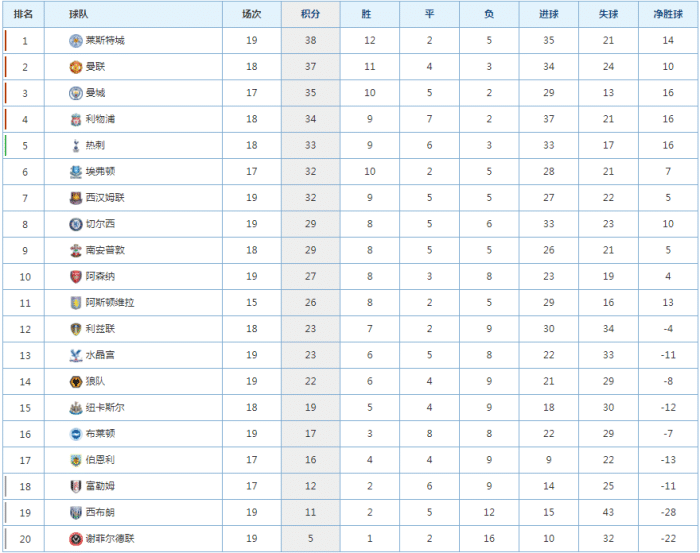The height and width of the screenshot is (553, 700).
Task: Click the Manchester City (曼城) club crest
Action: click(x=75, y=93)
